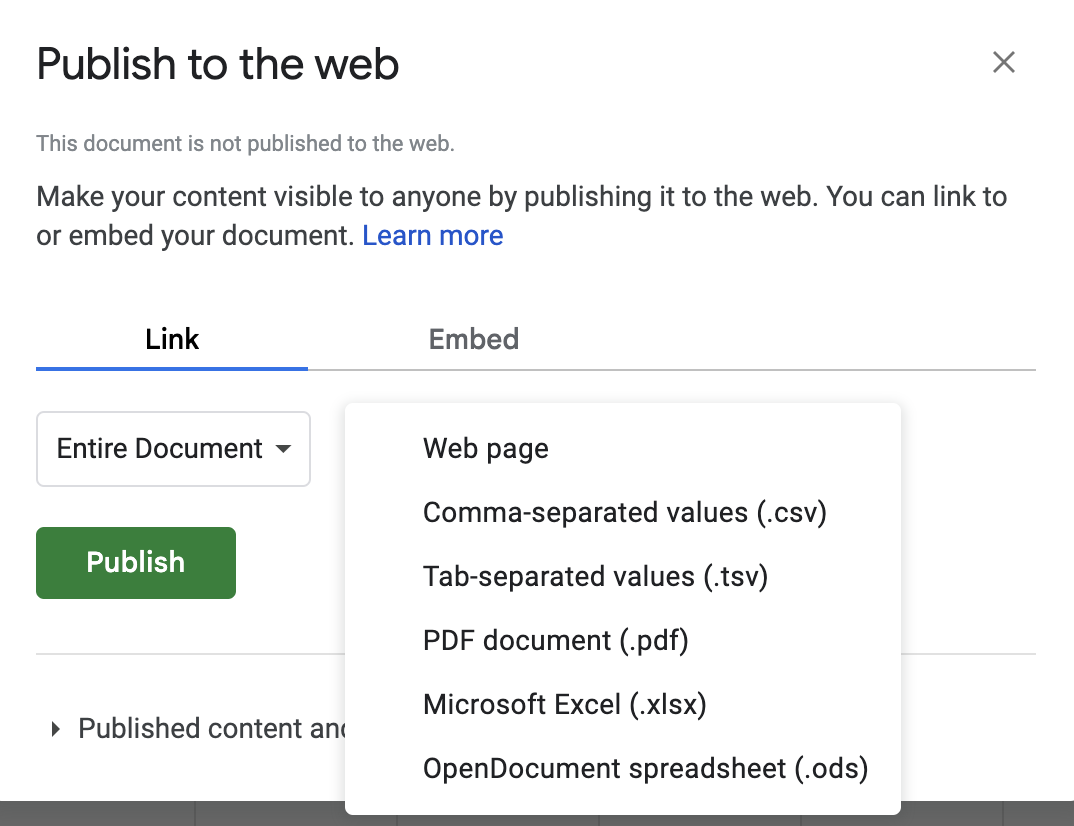Click the divider line below the Publish button
The height and width of the screenshot is (826, 1074).
[190, 655]
